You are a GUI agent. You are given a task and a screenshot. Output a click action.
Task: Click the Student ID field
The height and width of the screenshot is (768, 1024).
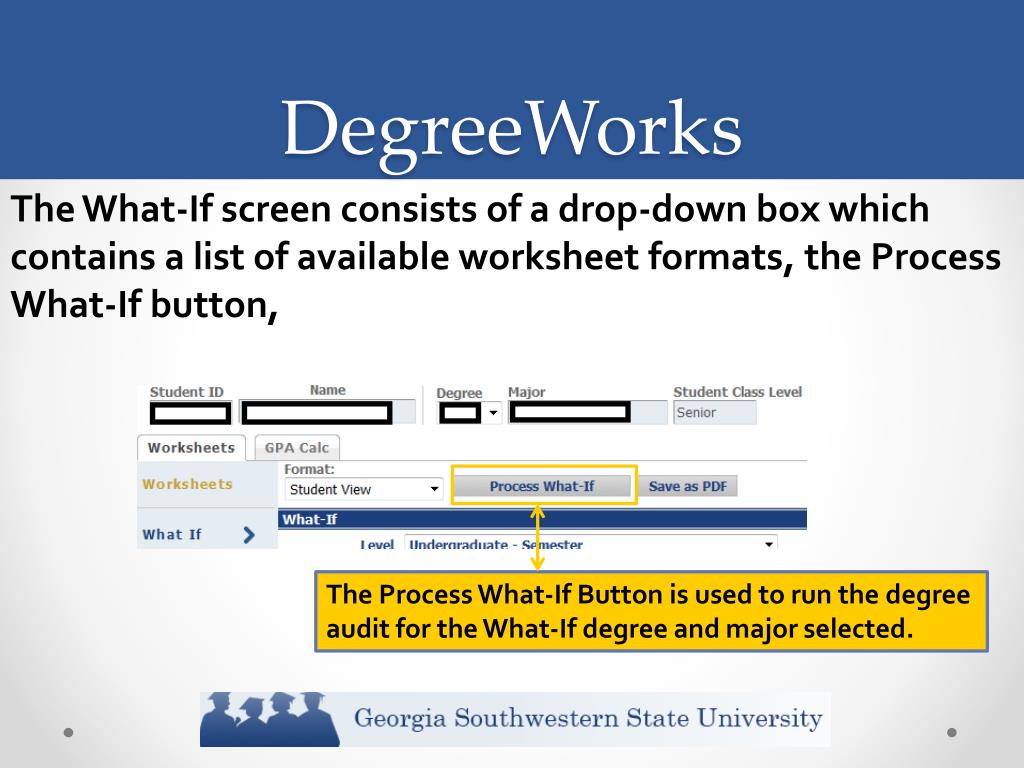(190, 413)
